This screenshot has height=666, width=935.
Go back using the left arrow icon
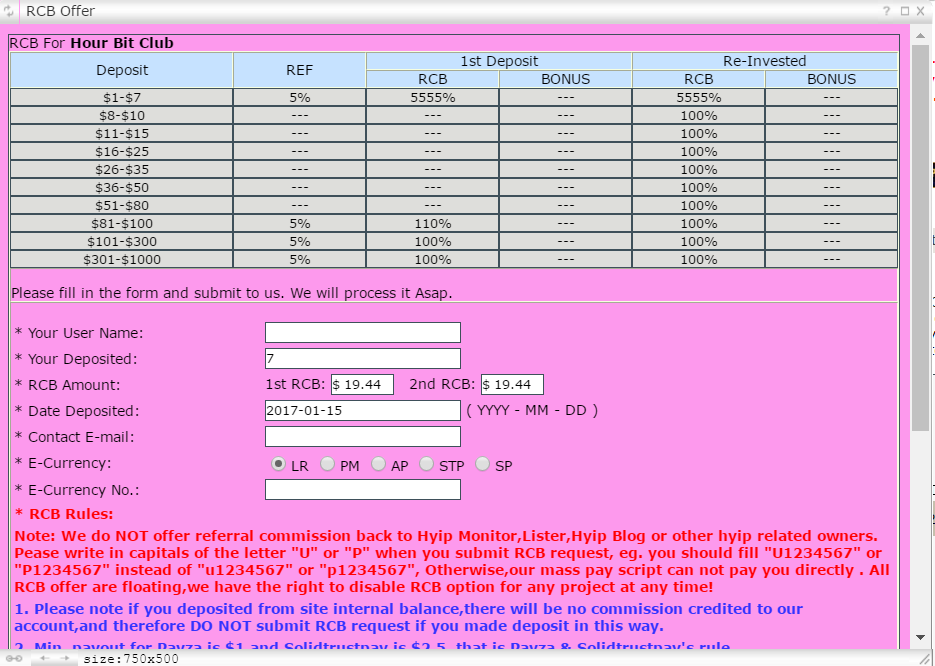click(x=45, y=658)
